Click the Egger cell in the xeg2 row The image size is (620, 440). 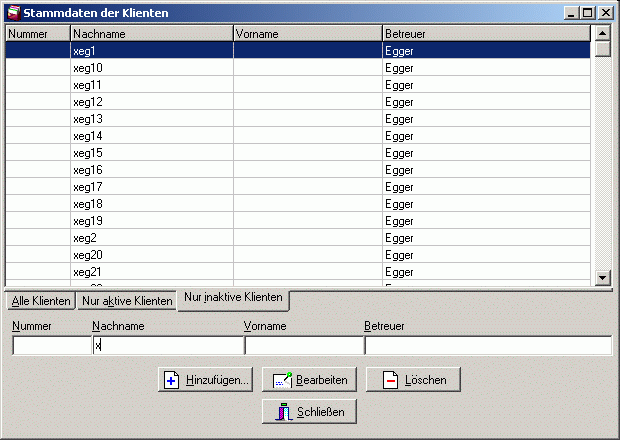pyautogui.click(x=486, y=238)
